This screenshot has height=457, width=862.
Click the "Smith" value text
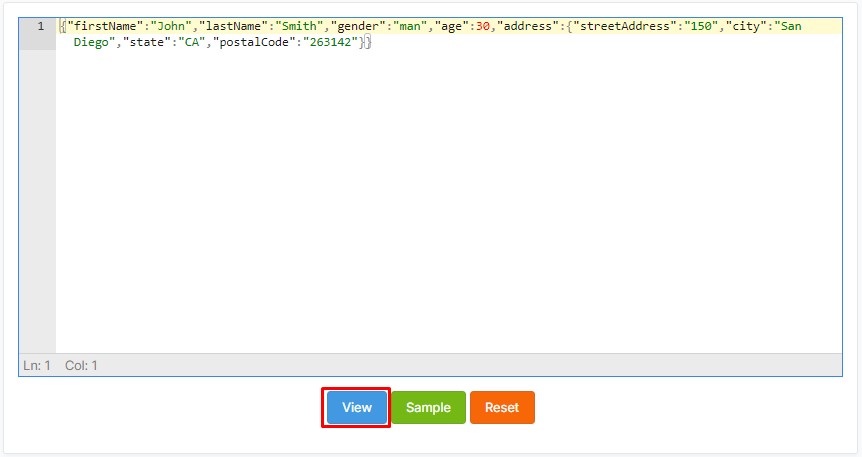(299, 26)
